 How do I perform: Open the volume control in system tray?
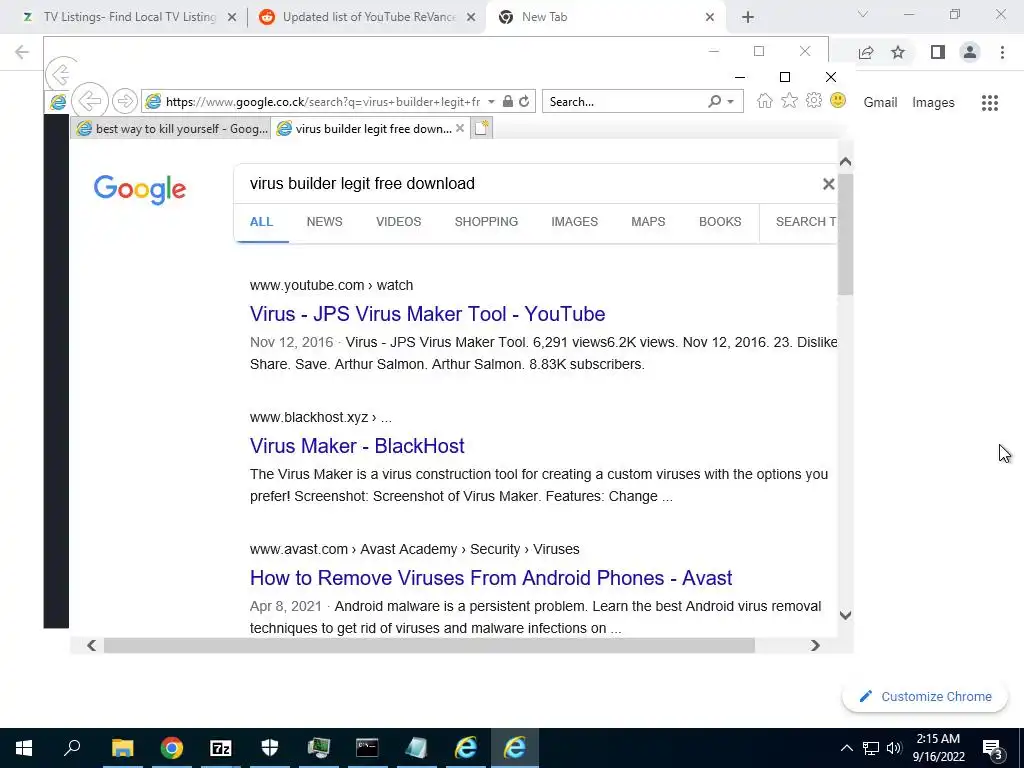894,748
